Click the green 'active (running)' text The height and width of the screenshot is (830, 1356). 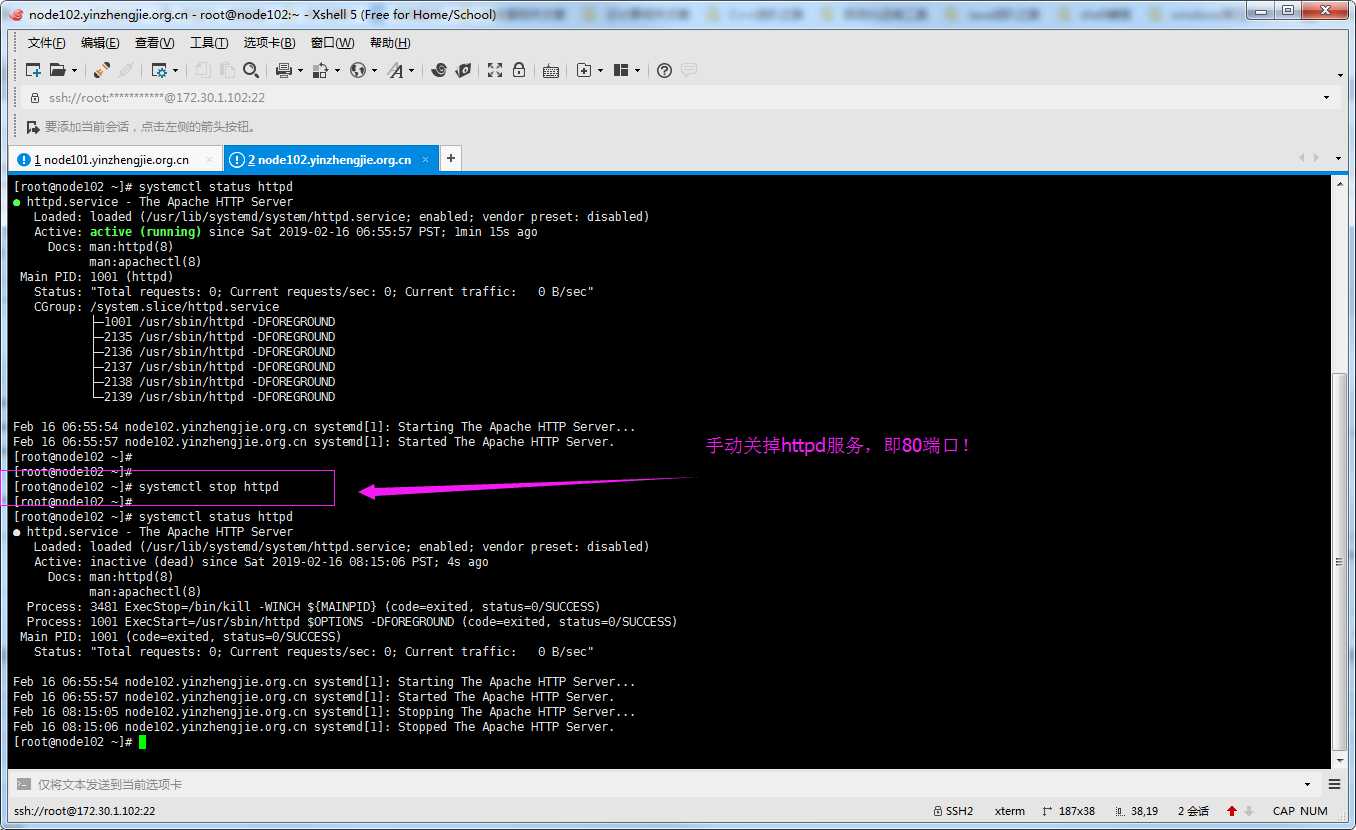(x=145, y=232)
